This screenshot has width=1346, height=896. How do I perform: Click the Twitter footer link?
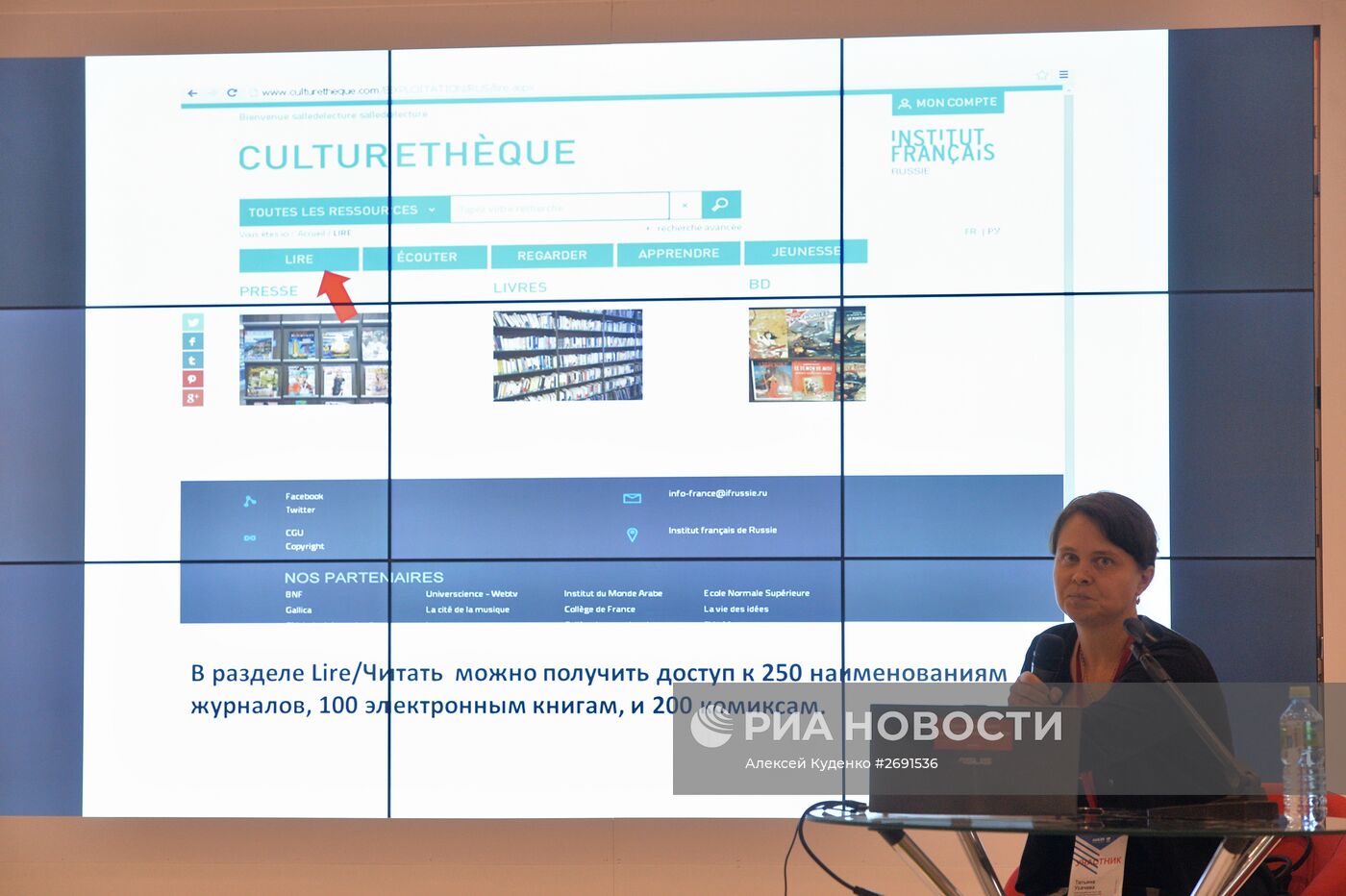[300, 510]
